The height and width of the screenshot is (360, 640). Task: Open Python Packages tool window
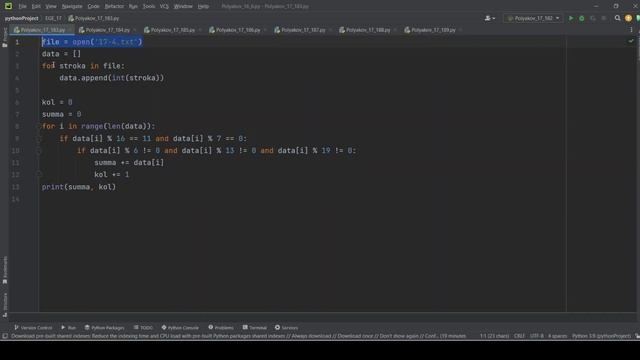104,327
